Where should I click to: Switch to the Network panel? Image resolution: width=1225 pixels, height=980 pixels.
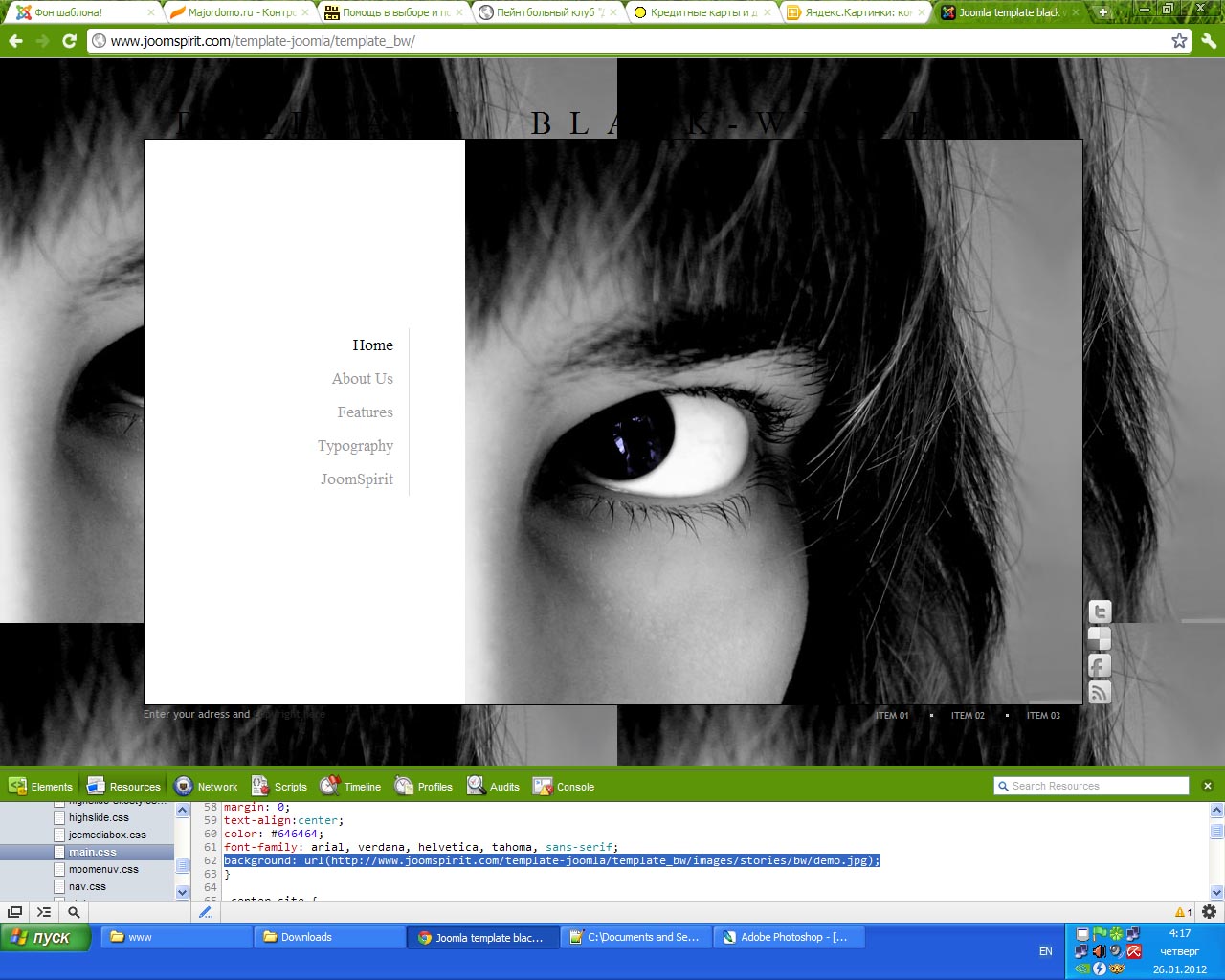(206, 787)
